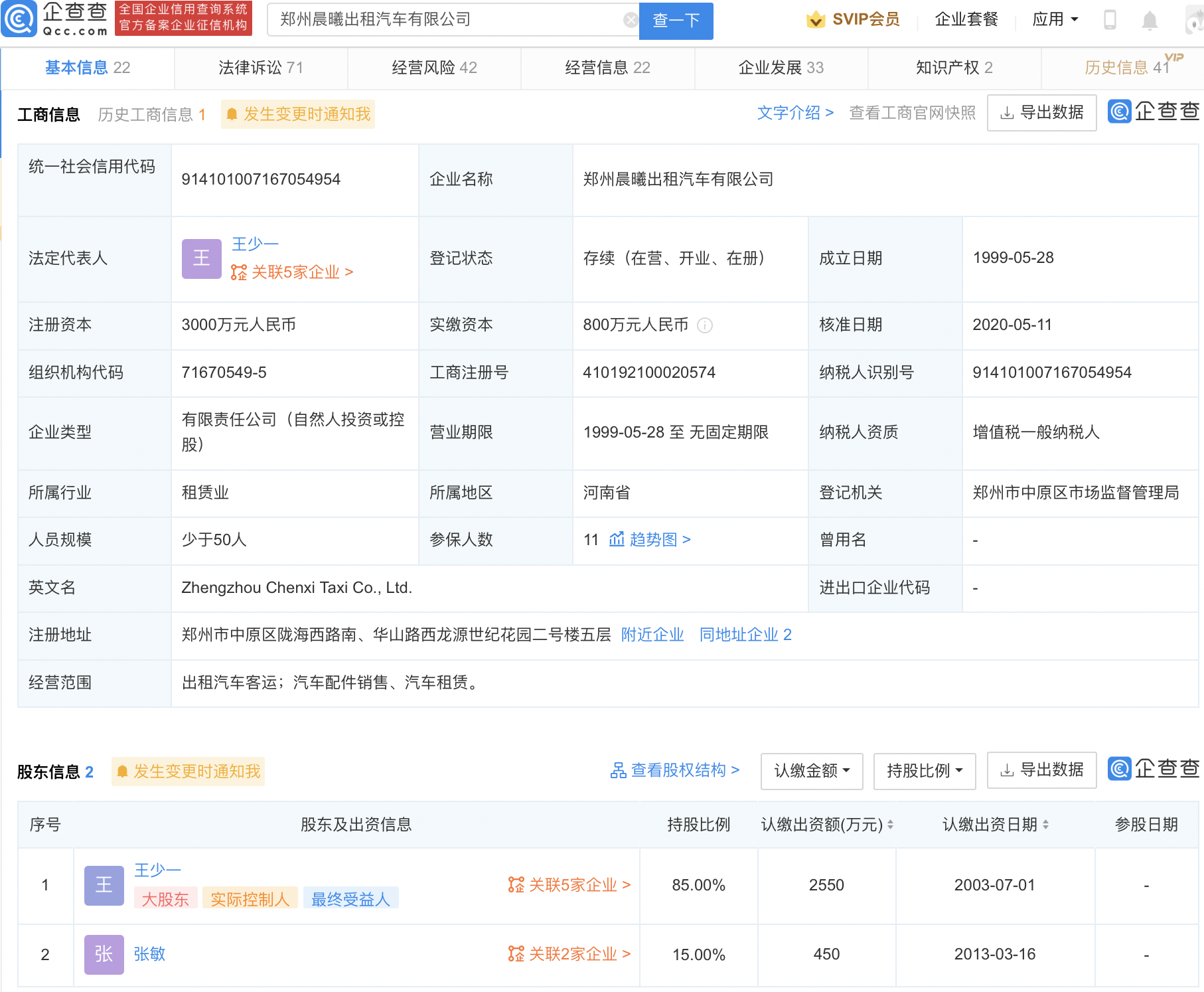Viewport: 1204px width, 992px height.
Task: Open the 持股比例 filter dropdown
Action: click(924, 771)
